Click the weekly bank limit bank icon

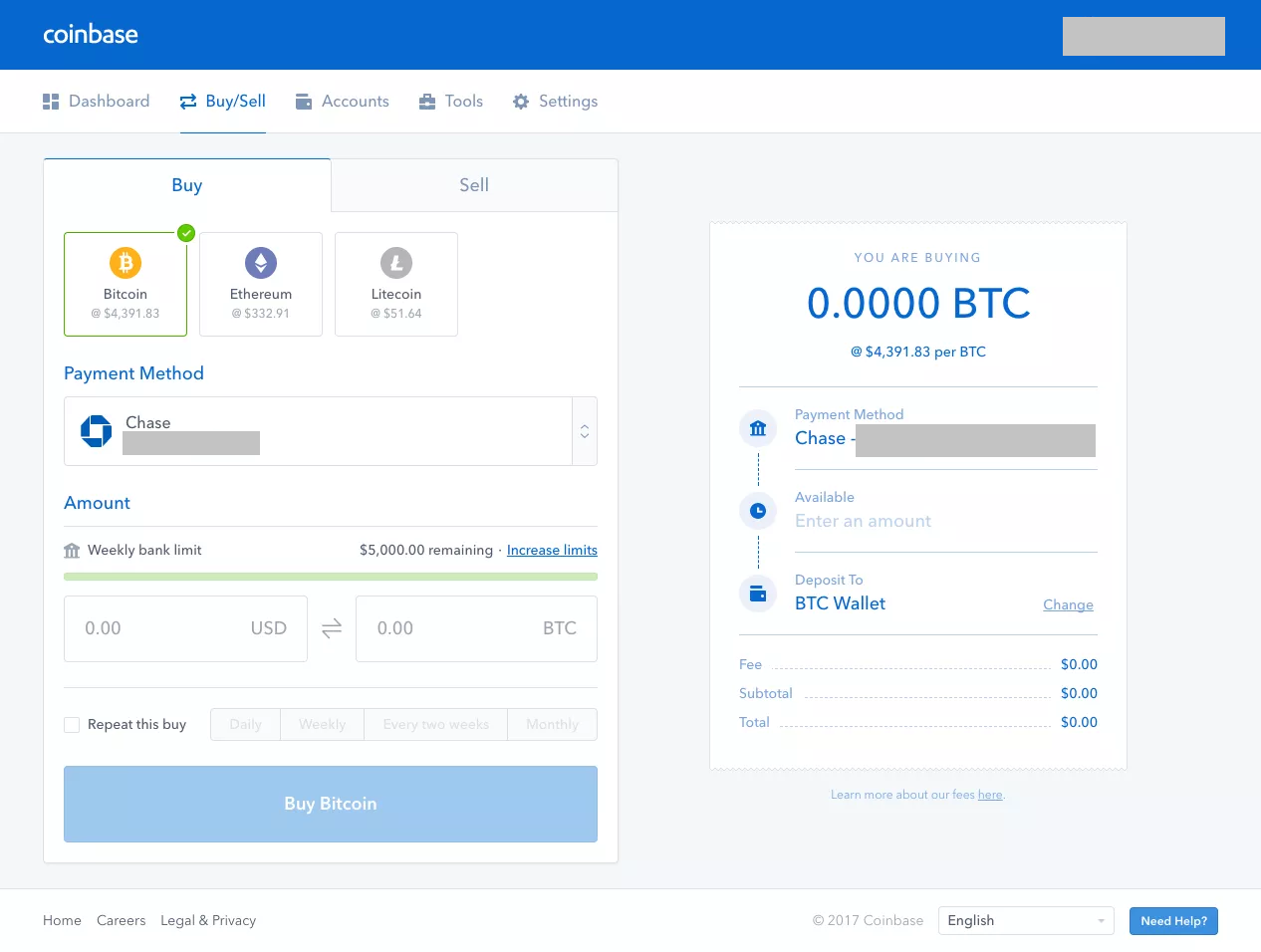pyautogui.click(x=72, y=551)
